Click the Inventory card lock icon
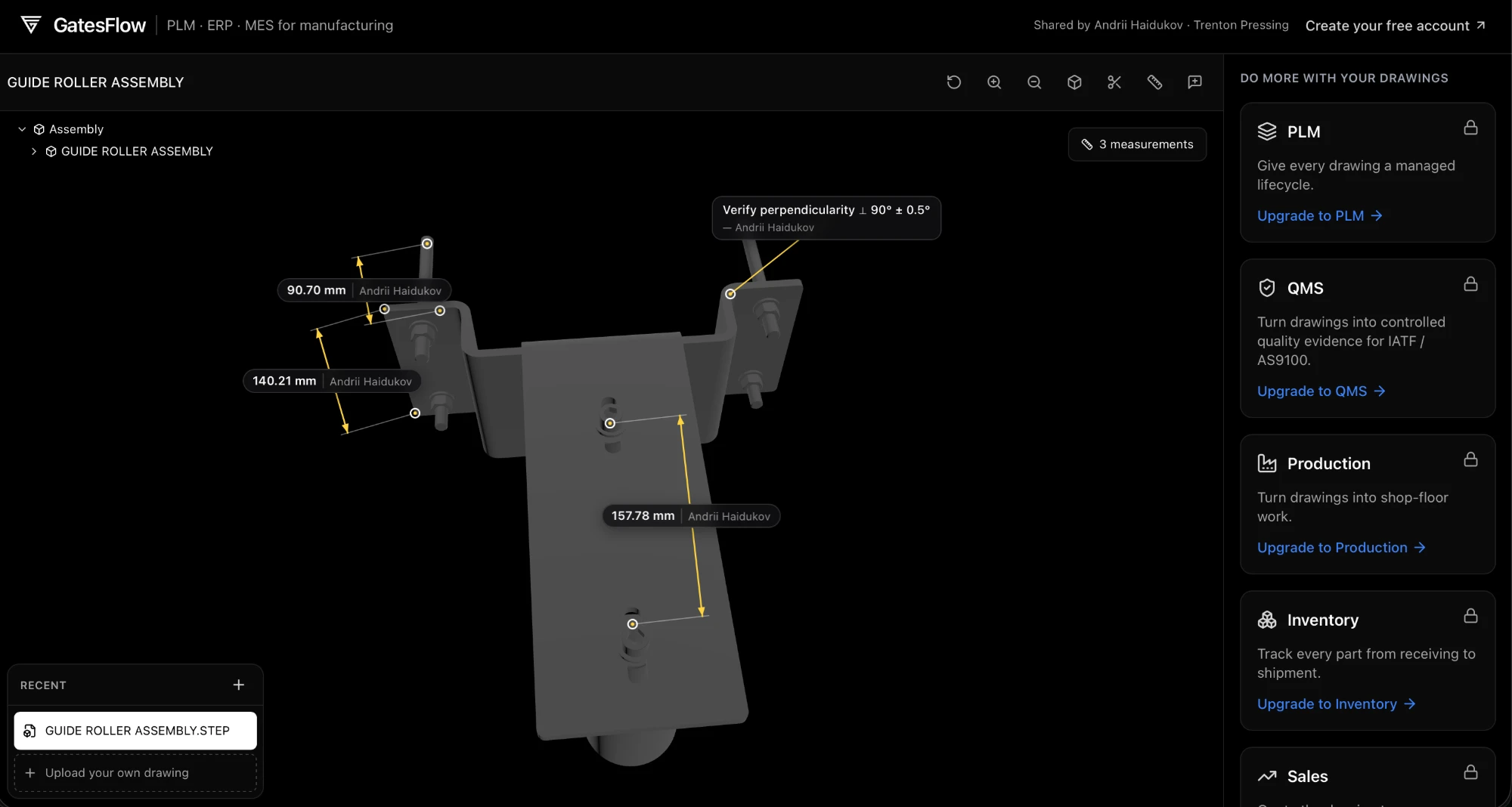 [1470, 615]
